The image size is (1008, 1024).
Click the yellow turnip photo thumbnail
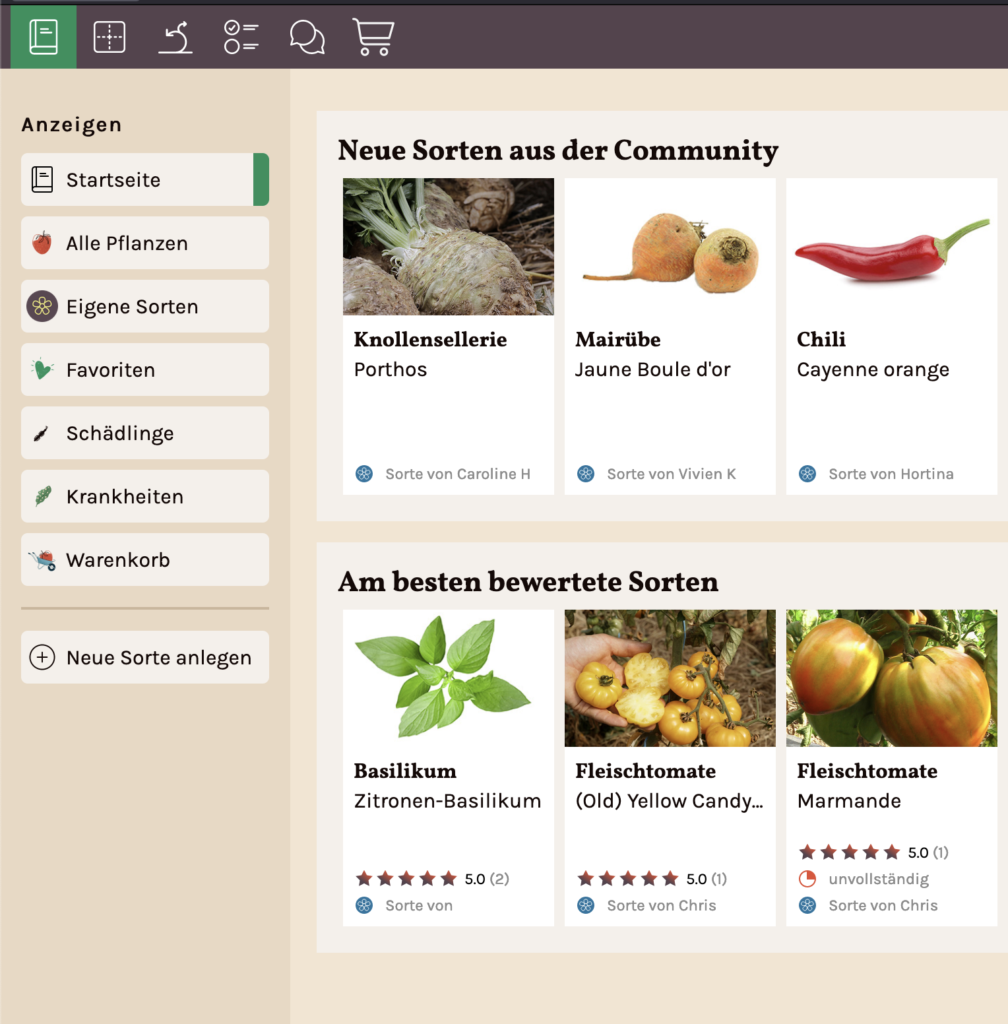tap(670, 247)
